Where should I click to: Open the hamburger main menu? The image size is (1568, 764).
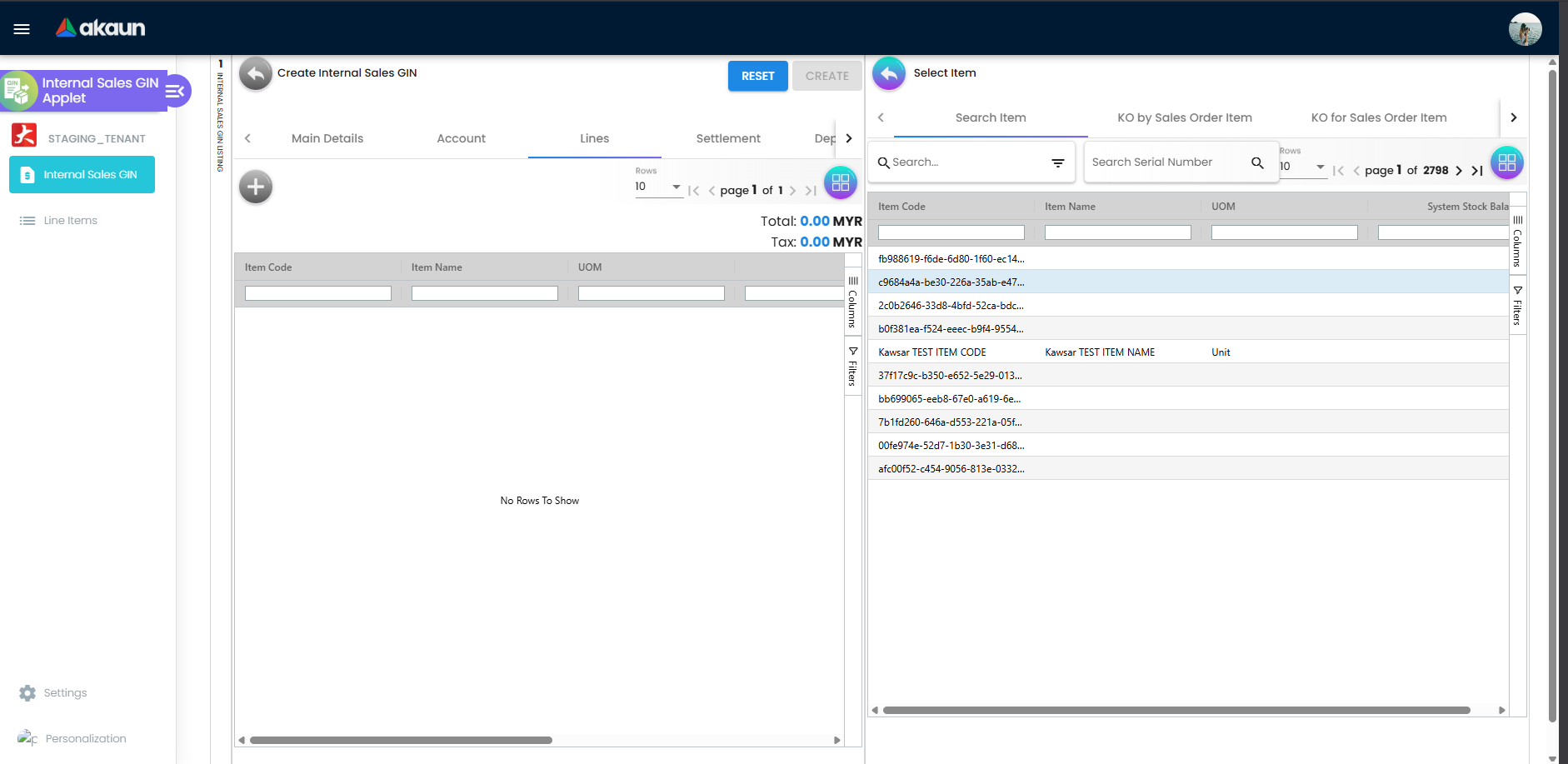[x=22, y=29]
